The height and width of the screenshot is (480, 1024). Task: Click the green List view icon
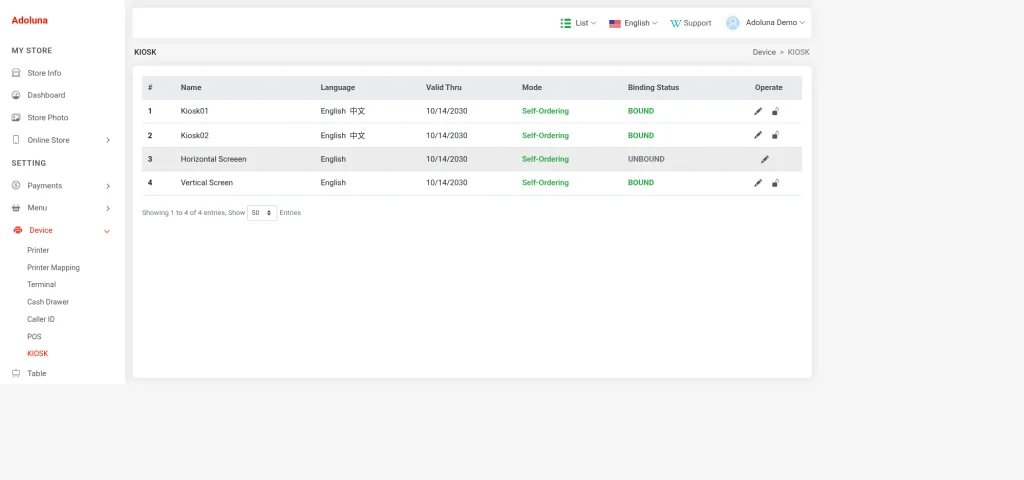click(566, 23)
